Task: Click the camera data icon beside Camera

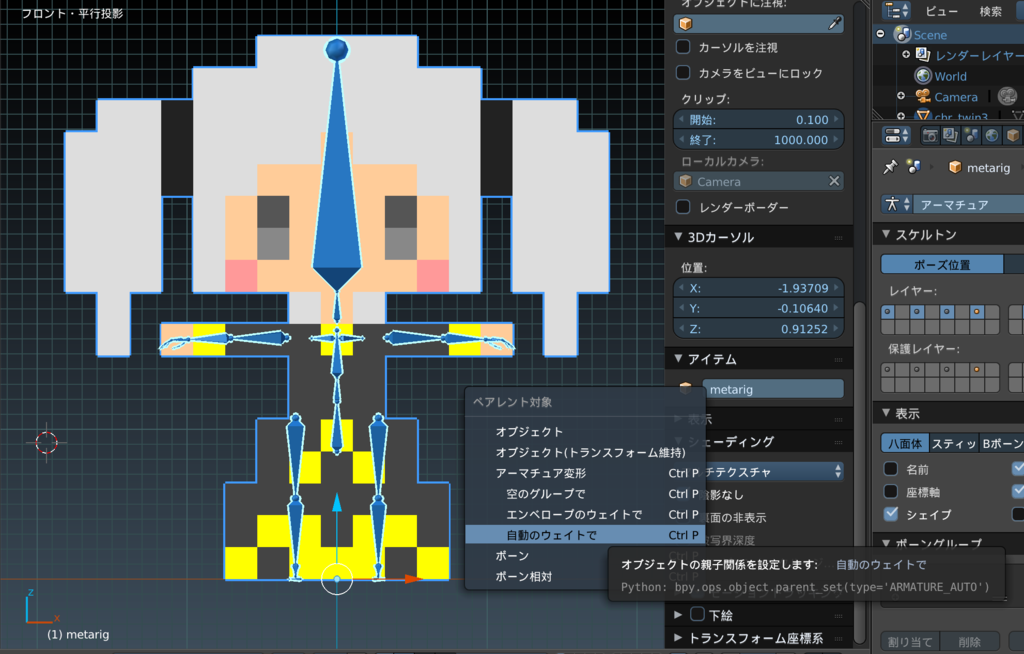Action: (1008, 97)
